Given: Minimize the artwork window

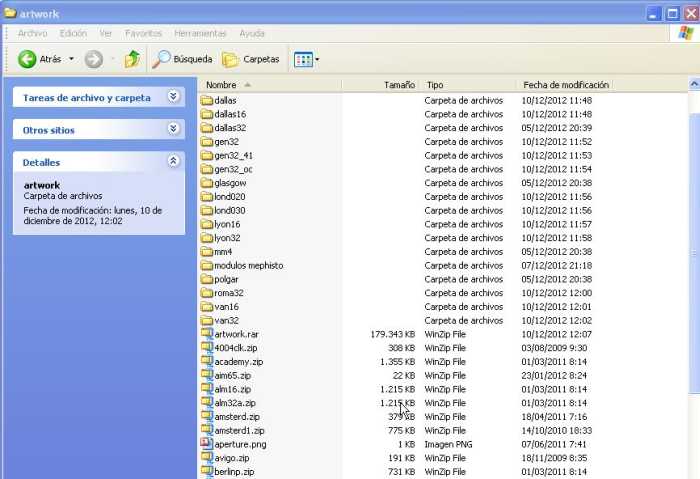Looking at the screenshot, I should click(653, 13).
